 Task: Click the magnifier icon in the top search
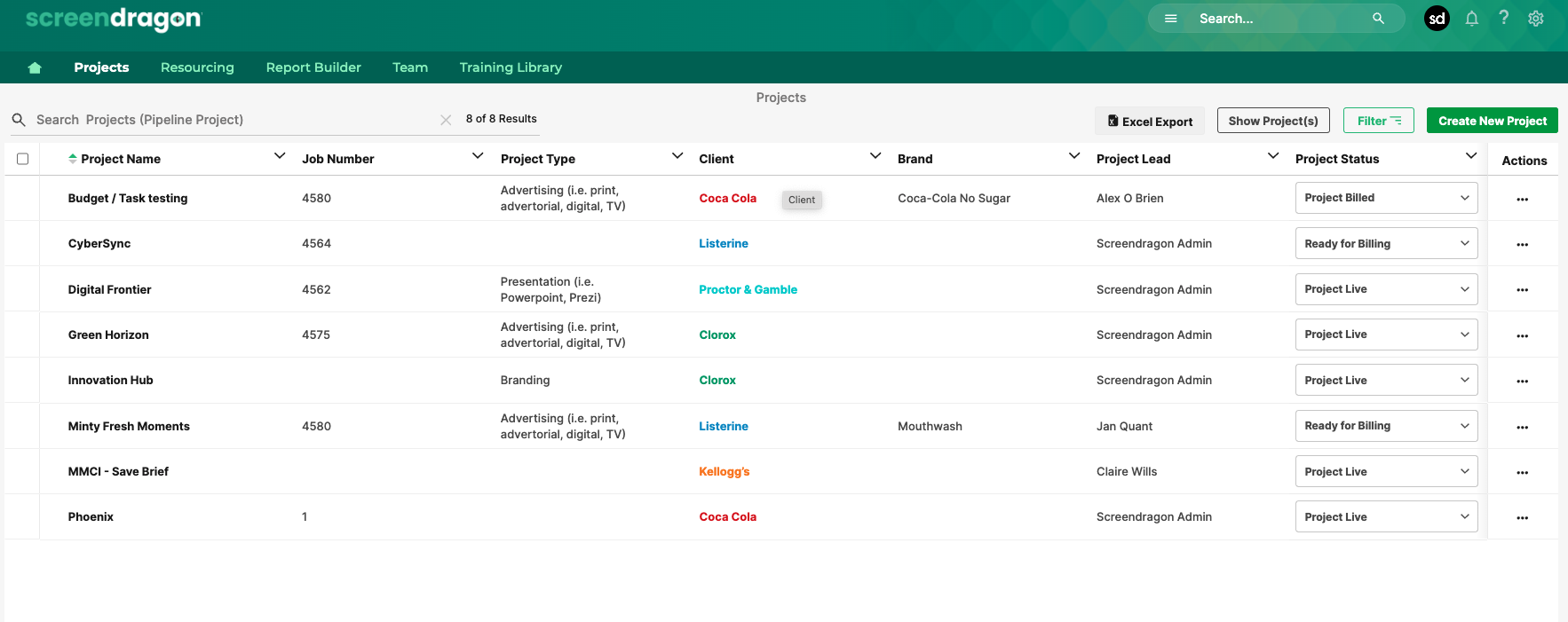pyautogui.click(x=1378, y=19)
